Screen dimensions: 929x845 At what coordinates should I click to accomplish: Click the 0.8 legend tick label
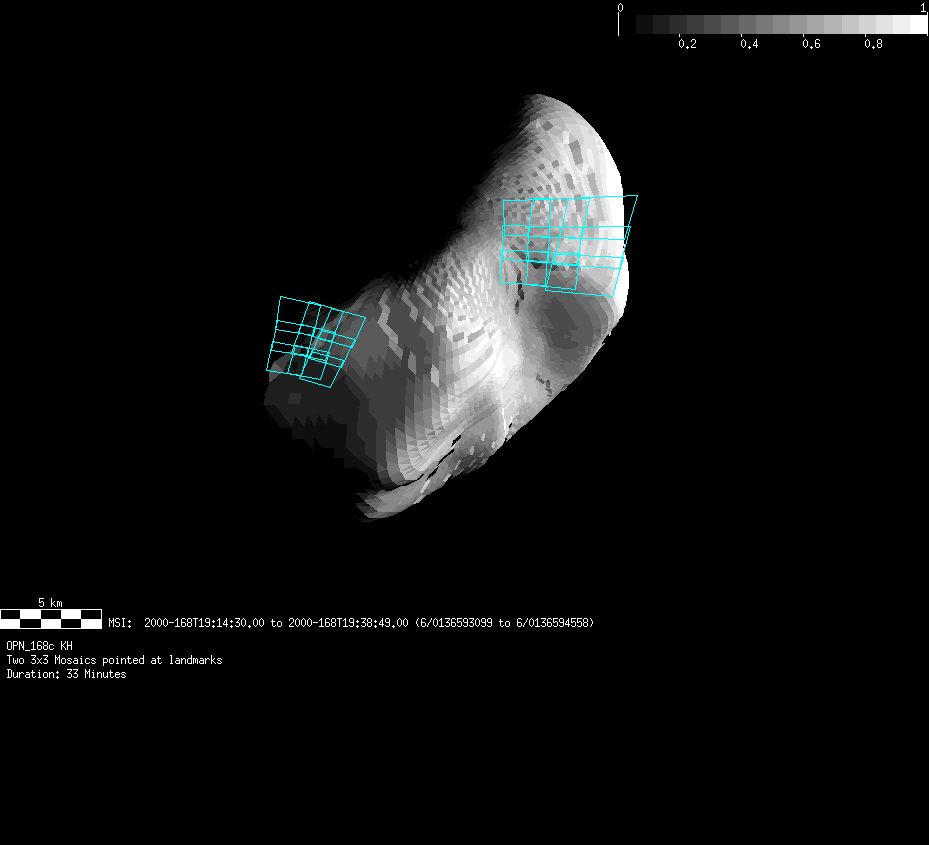(x=873, y=44)
